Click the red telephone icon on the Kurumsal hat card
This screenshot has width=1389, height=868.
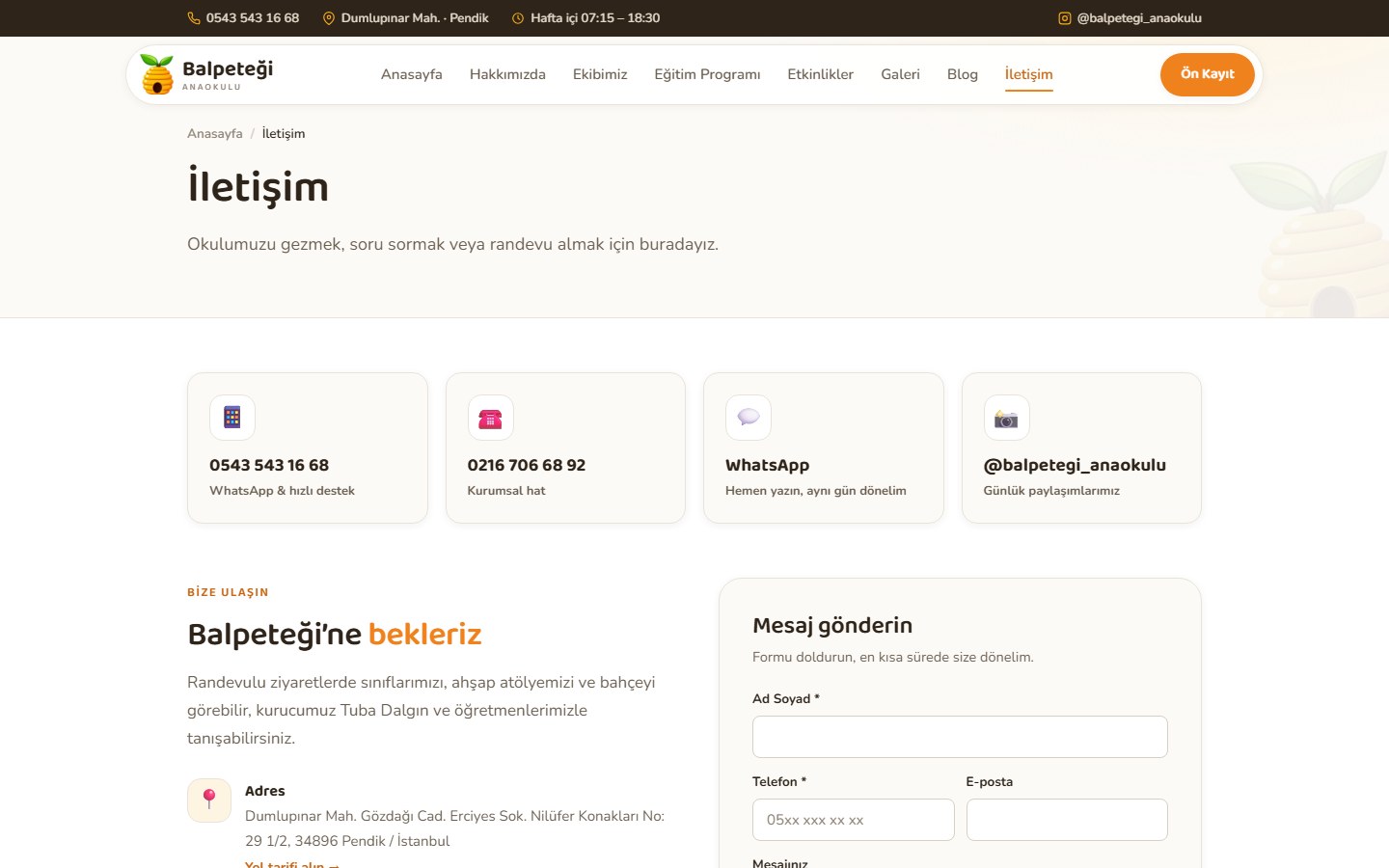491,418
